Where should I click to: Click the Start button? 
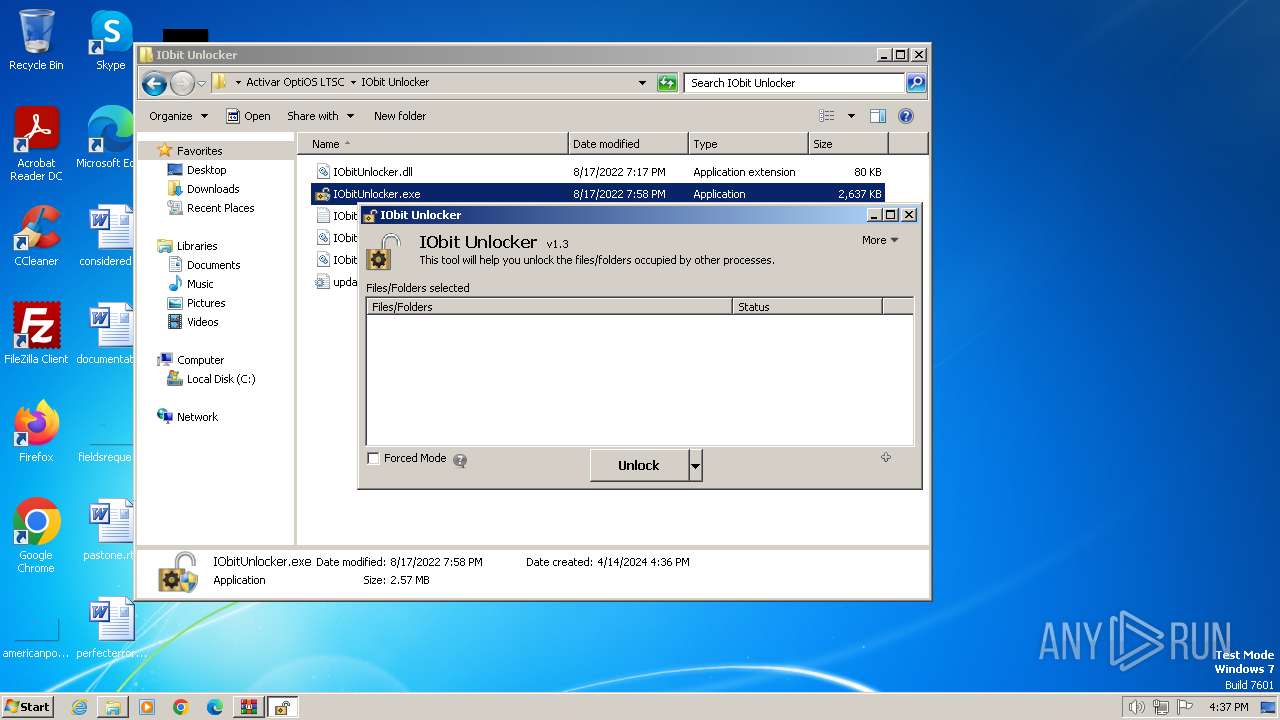click(28, 707)
